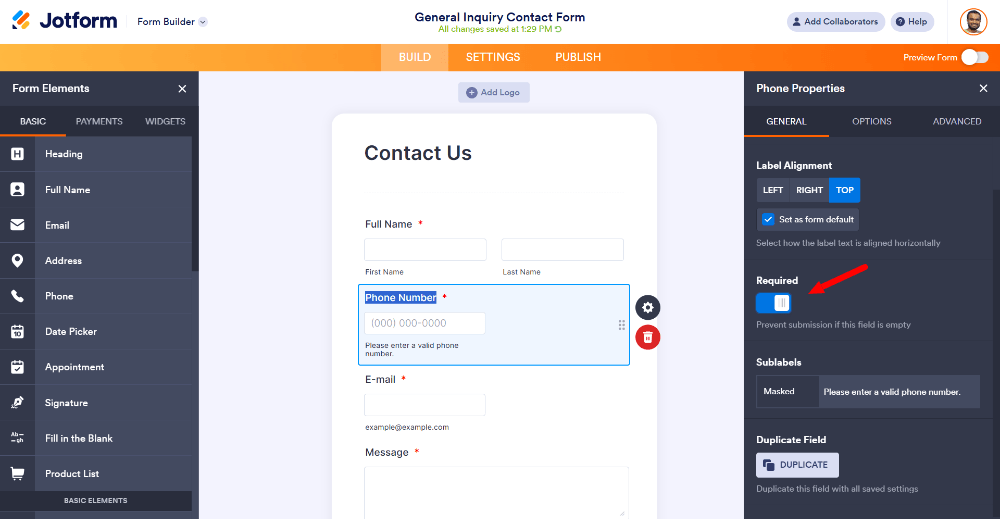Select LEFT label alignment
Viewport: 1000px width, 519px height.
coord(773,190)
